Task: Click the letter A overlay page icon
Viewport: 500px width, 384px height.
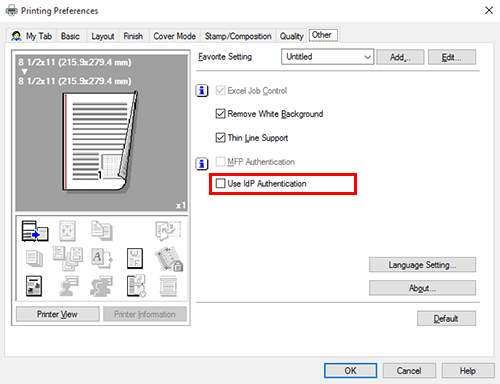Action: pyautogui.click(x=102, y=258)
